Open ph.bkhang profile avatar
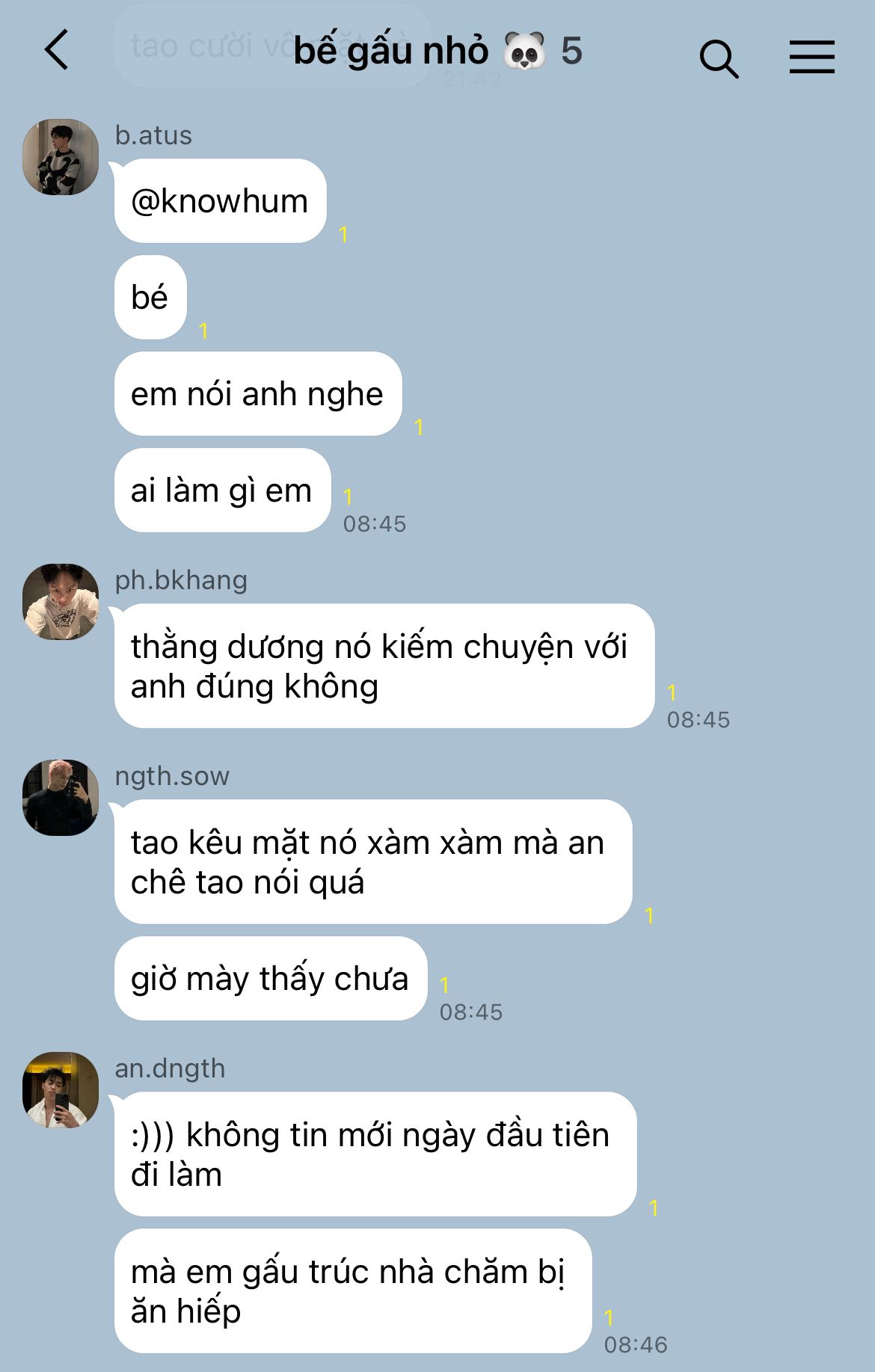 coord(61,602)
